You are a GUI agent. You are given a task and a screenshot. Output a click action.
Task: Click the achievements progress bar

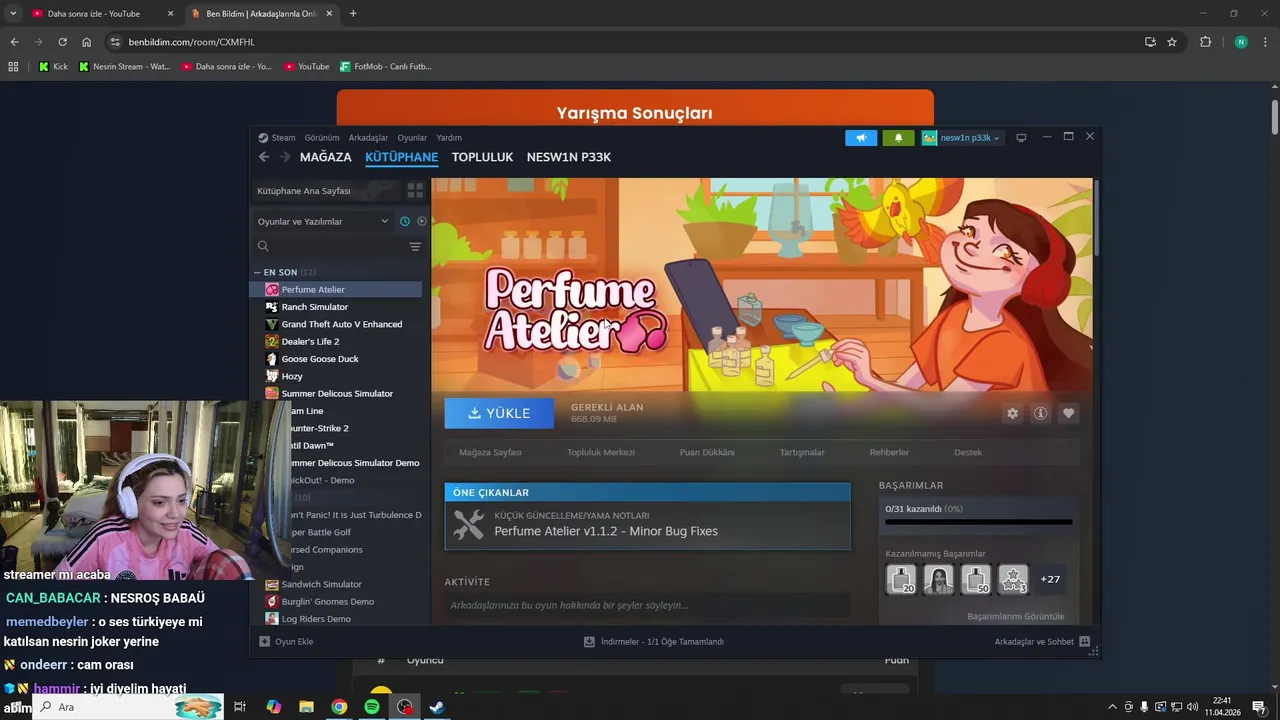click(978, 522)
